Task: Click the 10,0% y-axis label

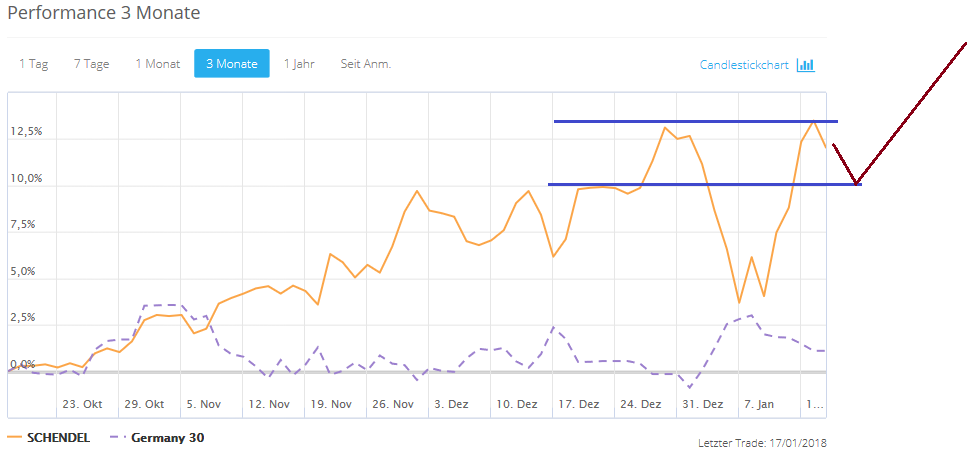Action: [26, 178]
